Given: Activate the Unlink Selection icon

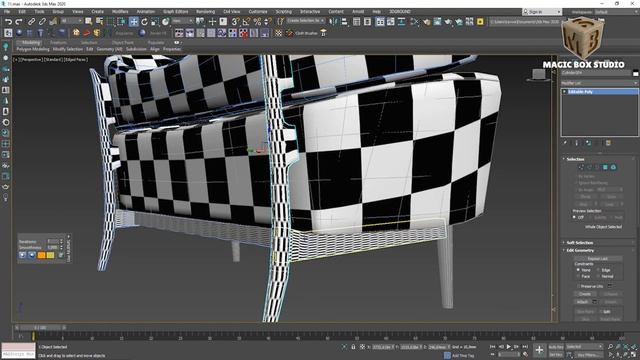Looking at the screenshot, I should point(42,21).
